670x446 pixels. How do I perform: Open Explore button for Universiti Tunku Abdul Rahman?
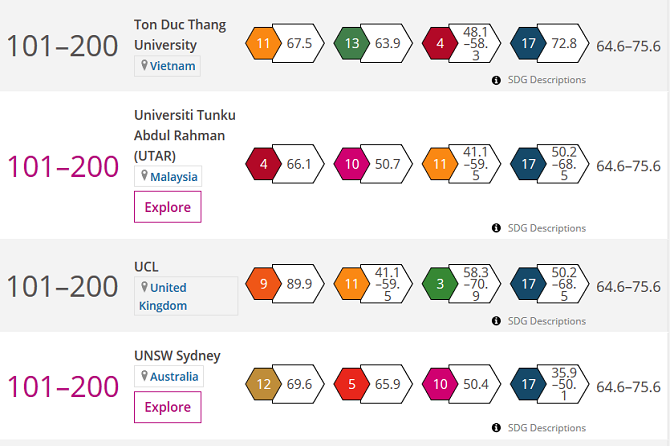168,207
